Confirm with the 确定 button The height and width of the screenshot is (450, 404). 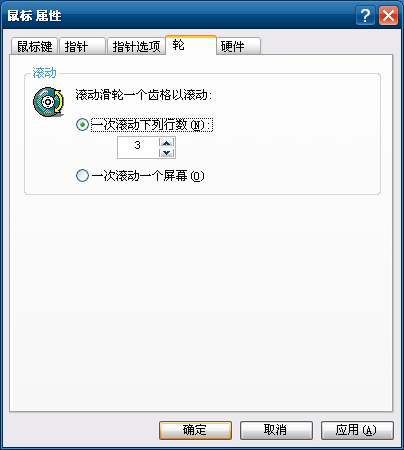tap(195, 430)
